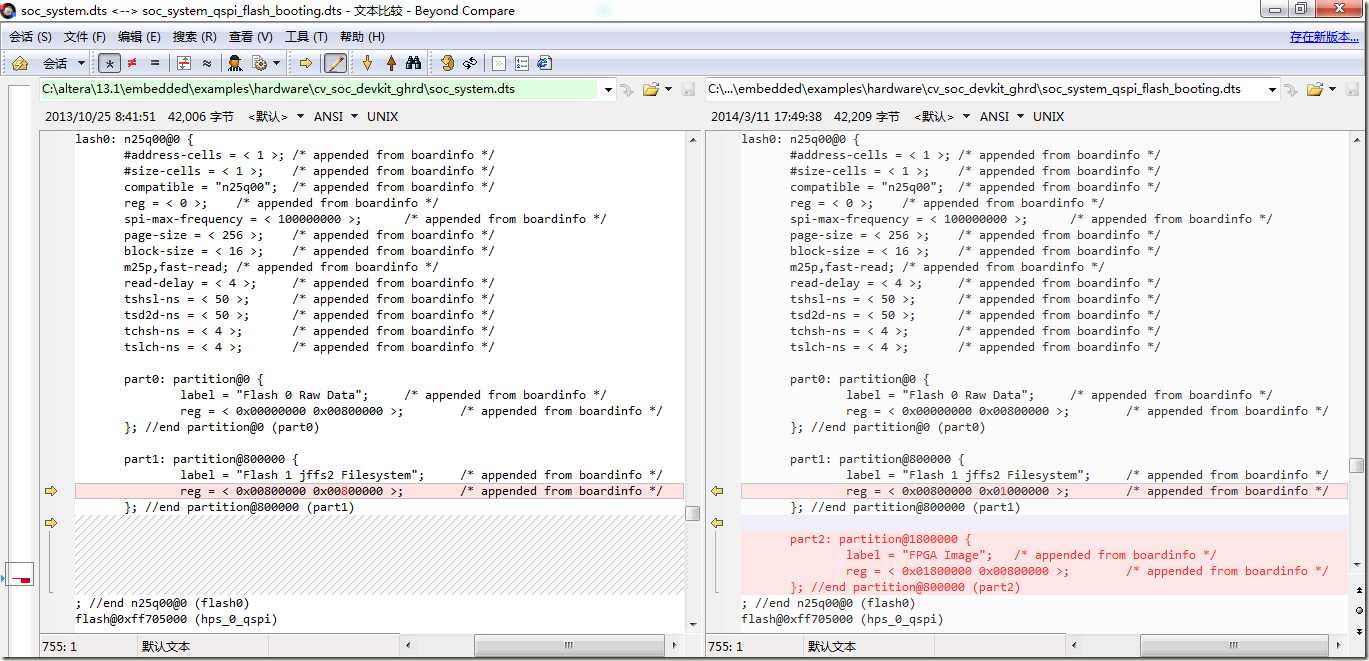Open the 会话 sessions dropdown in toolbar
1369x661 pixels.
tap(64, 63)
